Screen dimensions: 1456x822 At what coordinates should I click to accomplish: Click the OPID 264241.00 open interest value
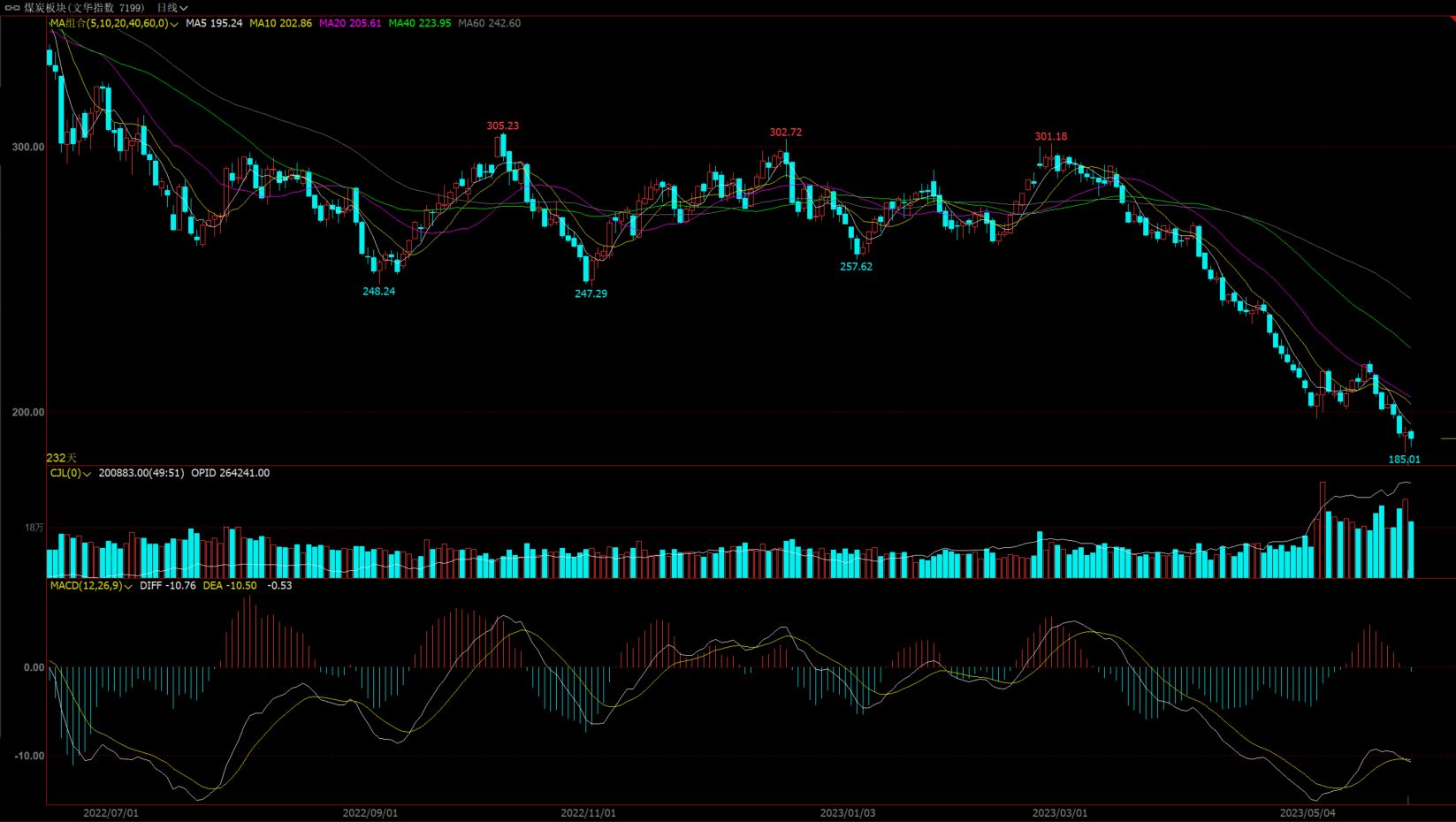(x=231, y=474)
